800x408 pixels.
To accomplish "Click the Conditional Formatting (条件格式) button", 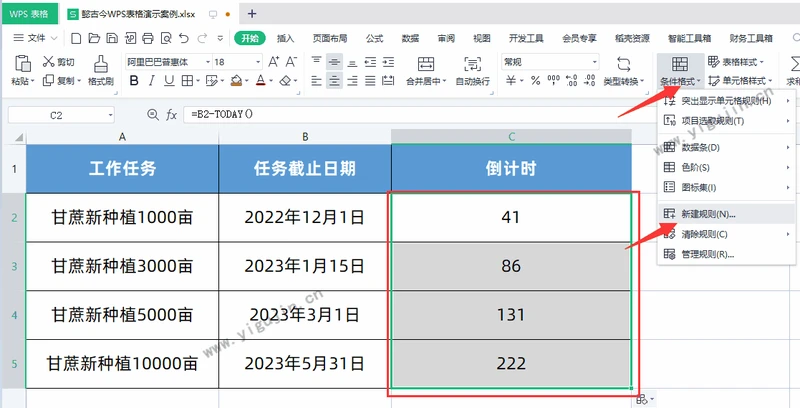I will (x=681, y=70).
